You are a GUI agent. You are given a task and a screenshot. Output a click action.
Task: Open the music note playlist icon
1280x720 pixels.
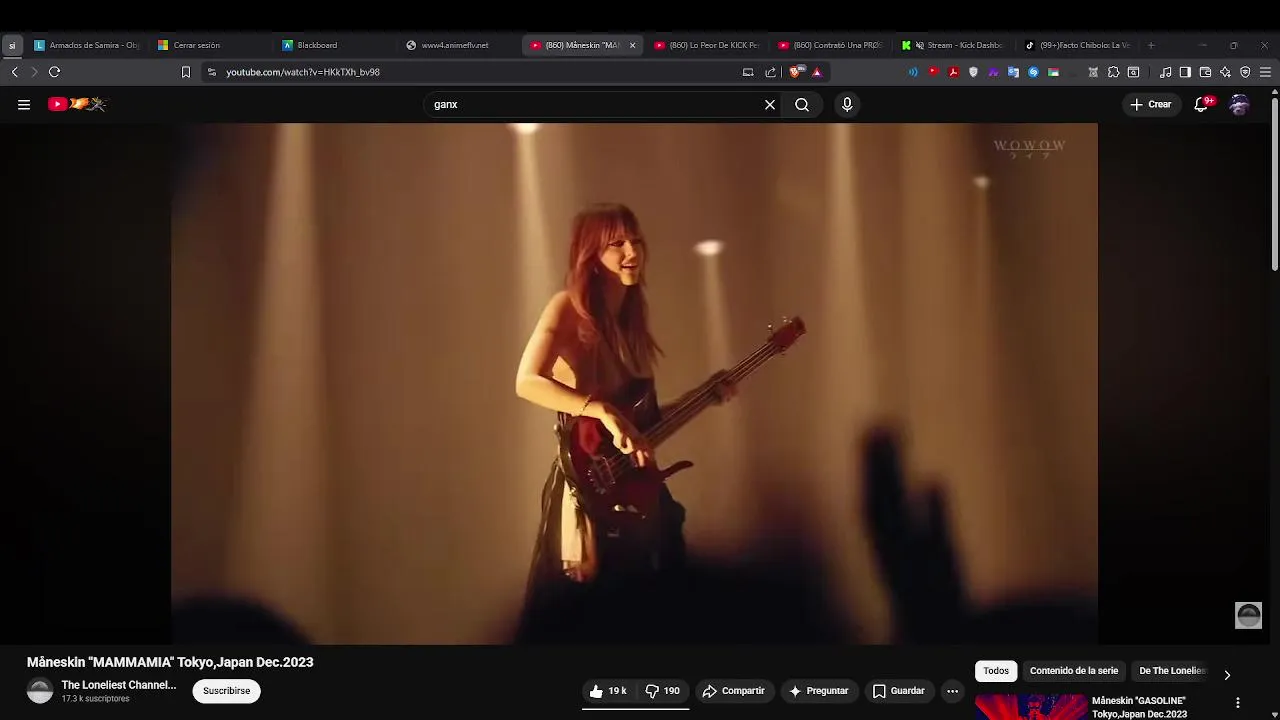[1165, 72]
